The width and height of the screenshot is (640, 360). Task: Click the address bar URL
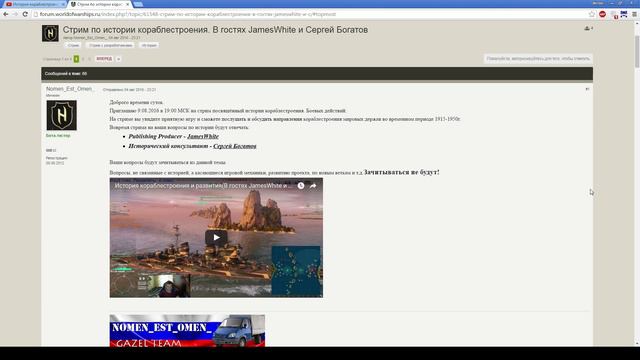[188, 14]
